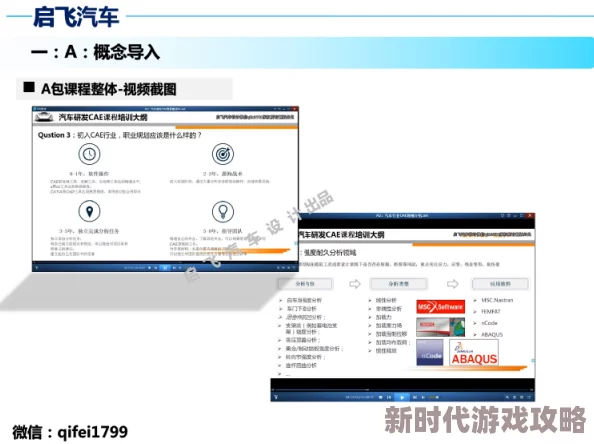Click the blue nCode logo tile
Image resolution: width=594 pixels, height=444 pixels.
click(430, 352)
